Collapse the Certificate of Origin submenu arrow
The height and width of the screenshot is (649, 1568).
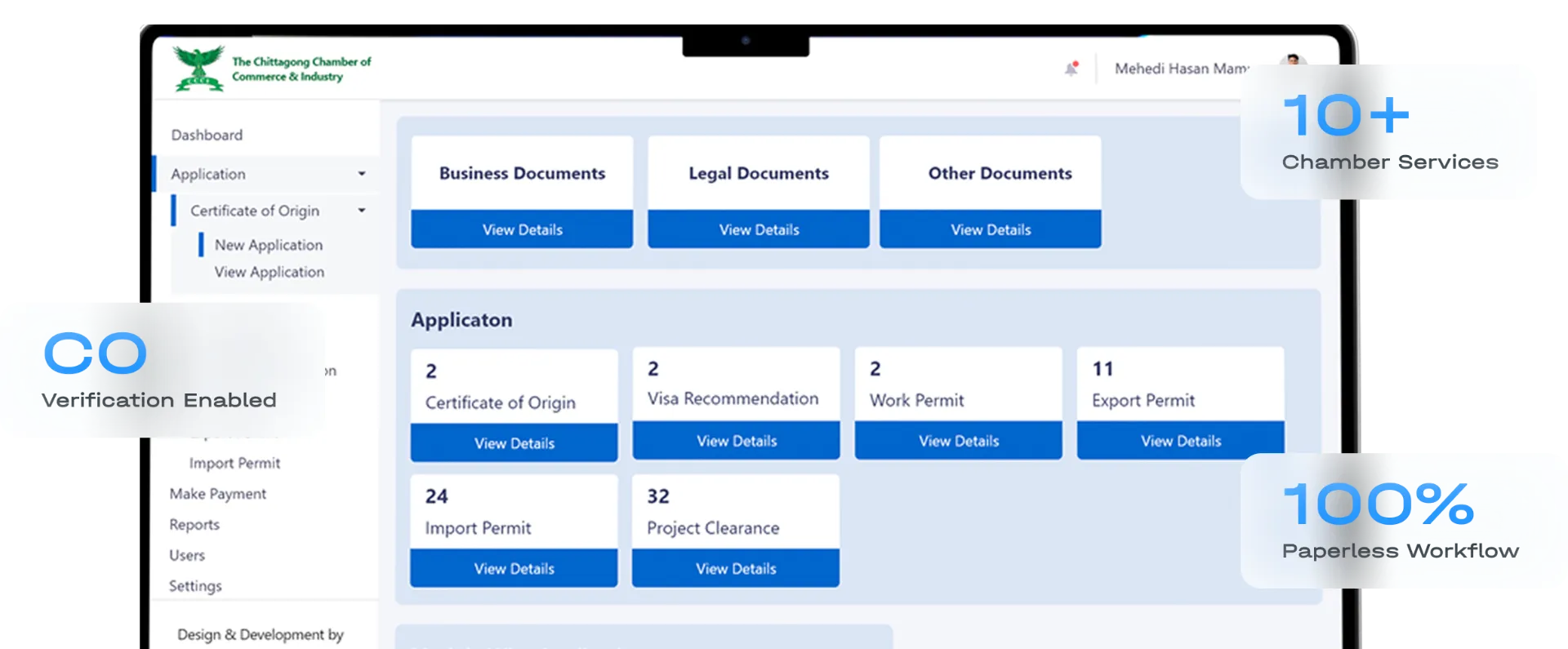pos(362,211)
